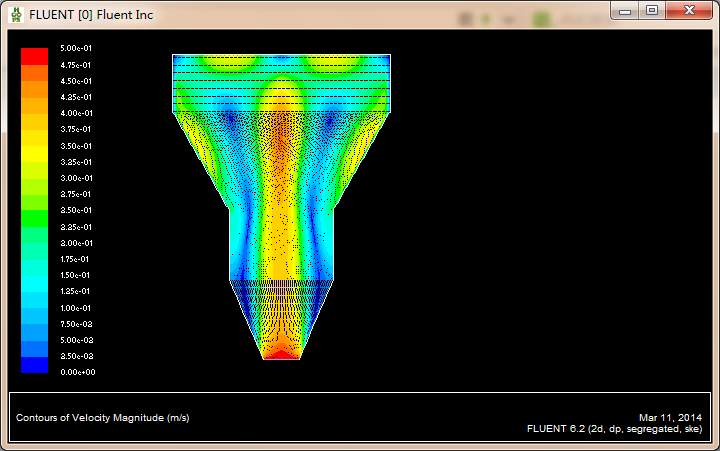Click the red top of the color scale
This screenshot has width=720, height=451.
[34, 56]
